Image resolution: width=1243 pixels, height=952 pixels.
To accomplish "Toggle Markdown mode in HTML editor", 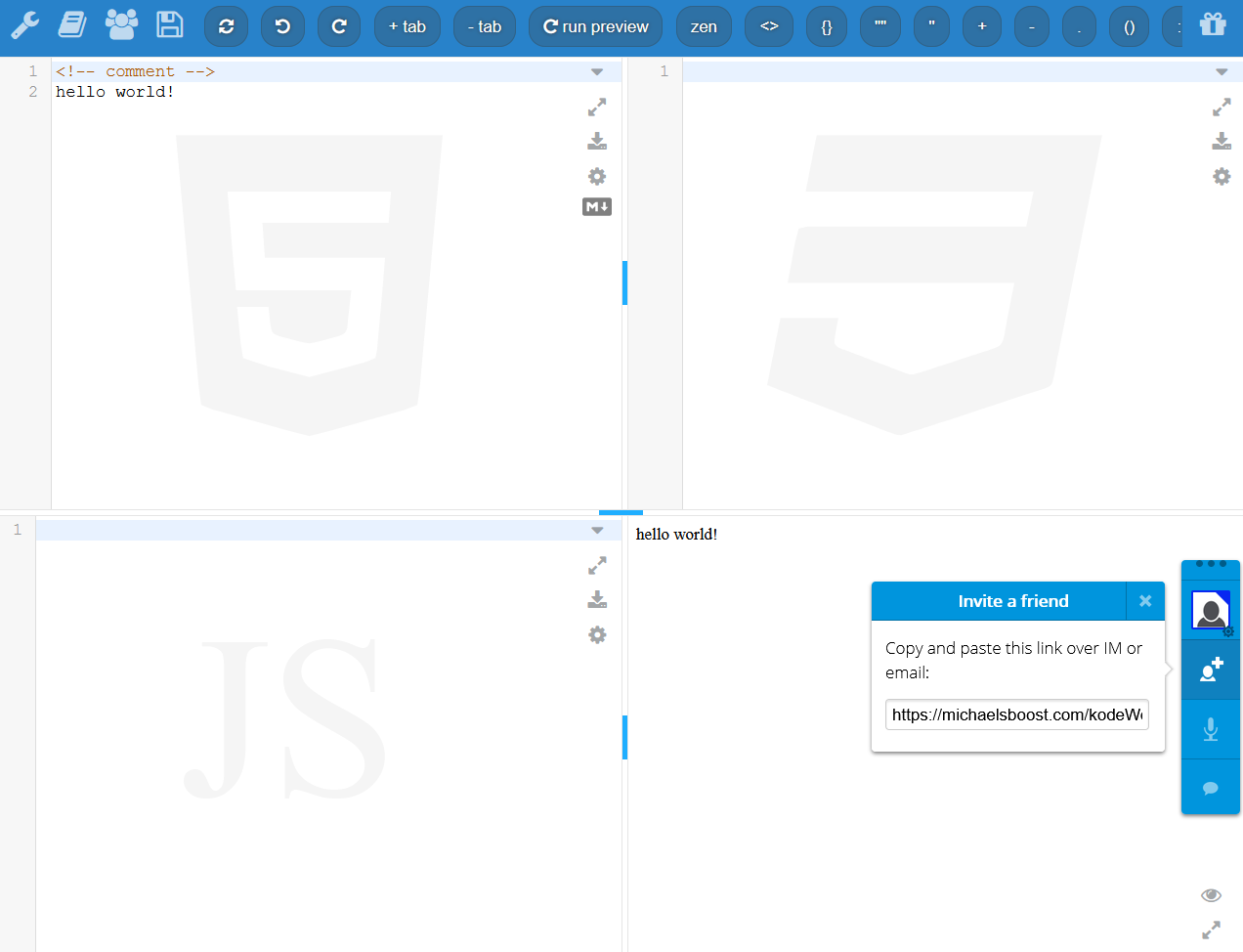I will (x=597, y=206).
